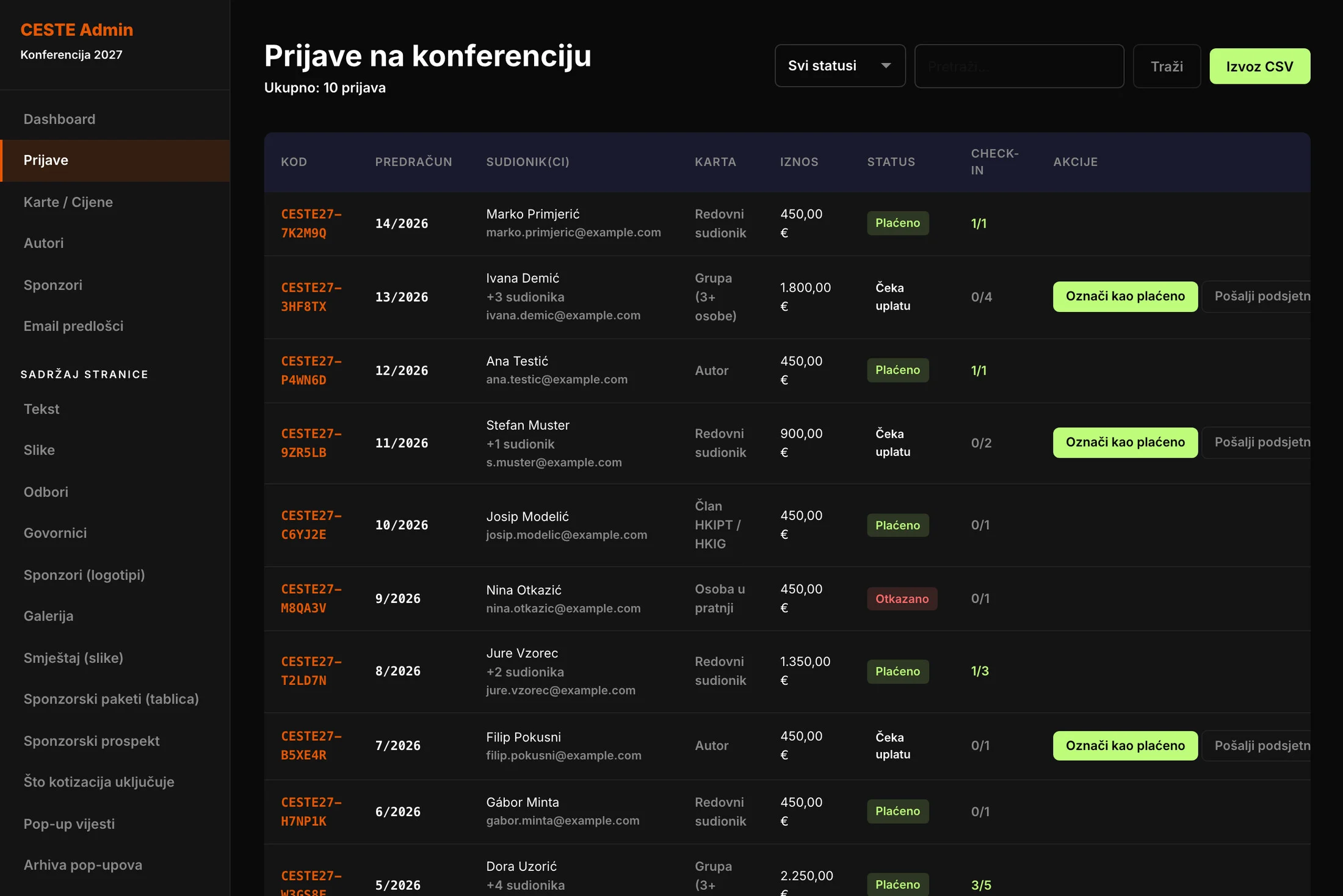Mark Ivana Demić registration as paid
Image resolution: width=1343 pixels, height=896 pixels.
point(1125,297)
